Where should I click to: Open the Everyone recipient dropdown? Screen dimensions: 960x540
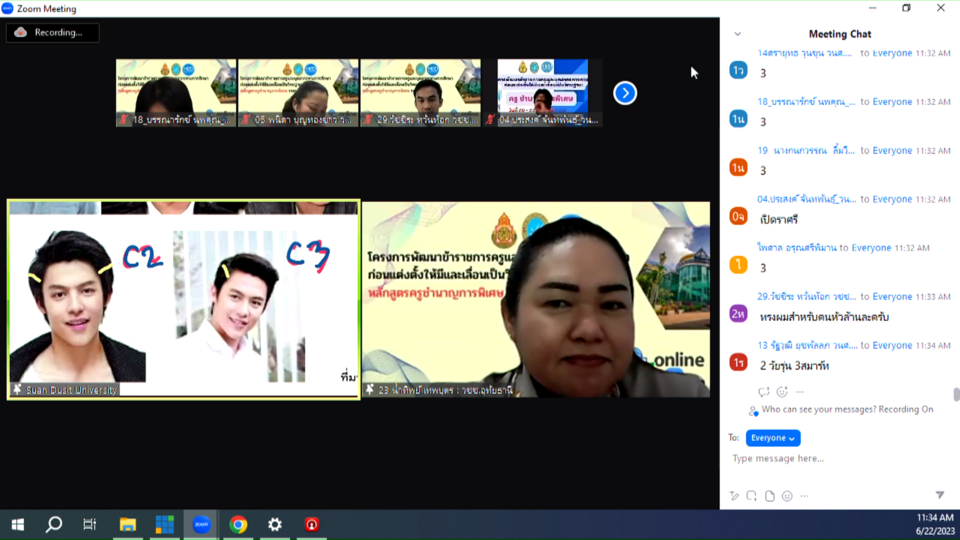pos(773,438)
